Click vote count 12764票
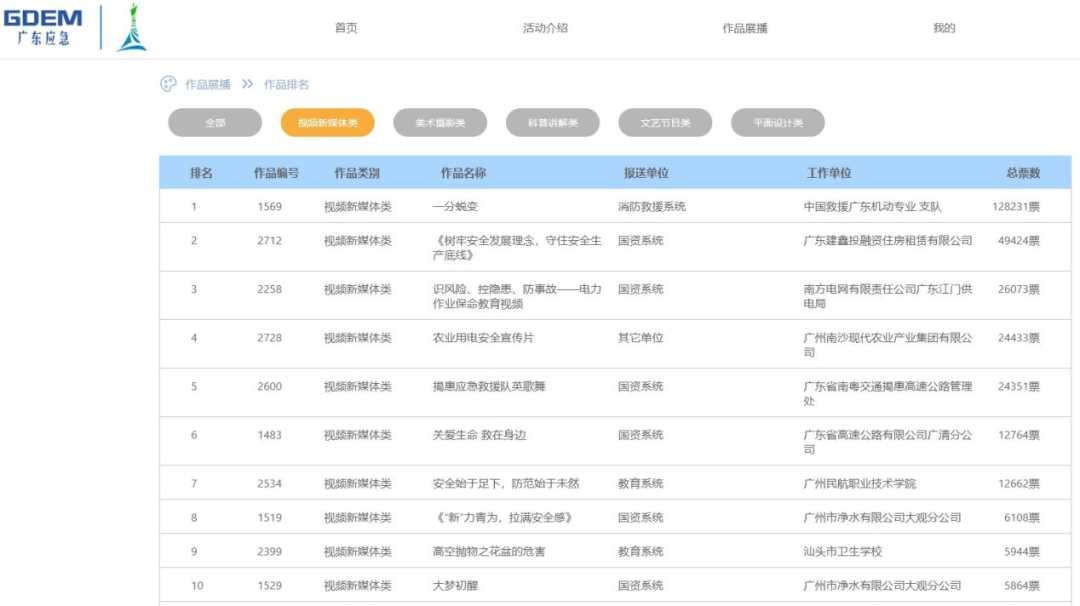Image resolution: width=1080 pixels, height=606 pixels. pos(1019,435)
